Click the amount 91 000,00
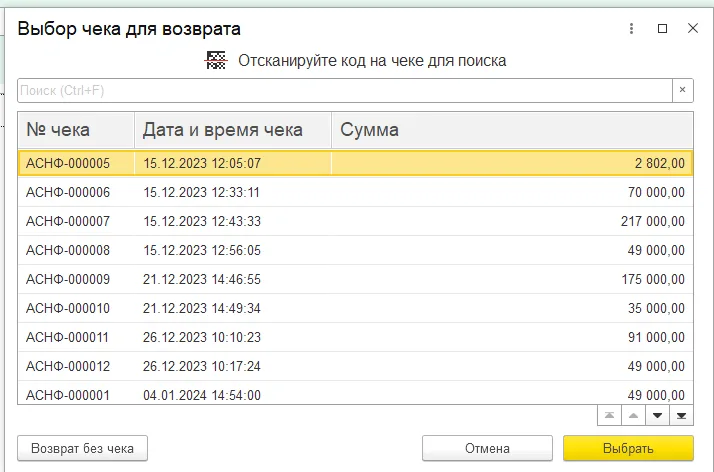The width and height of the screenshot is (714, 472). 656,337
